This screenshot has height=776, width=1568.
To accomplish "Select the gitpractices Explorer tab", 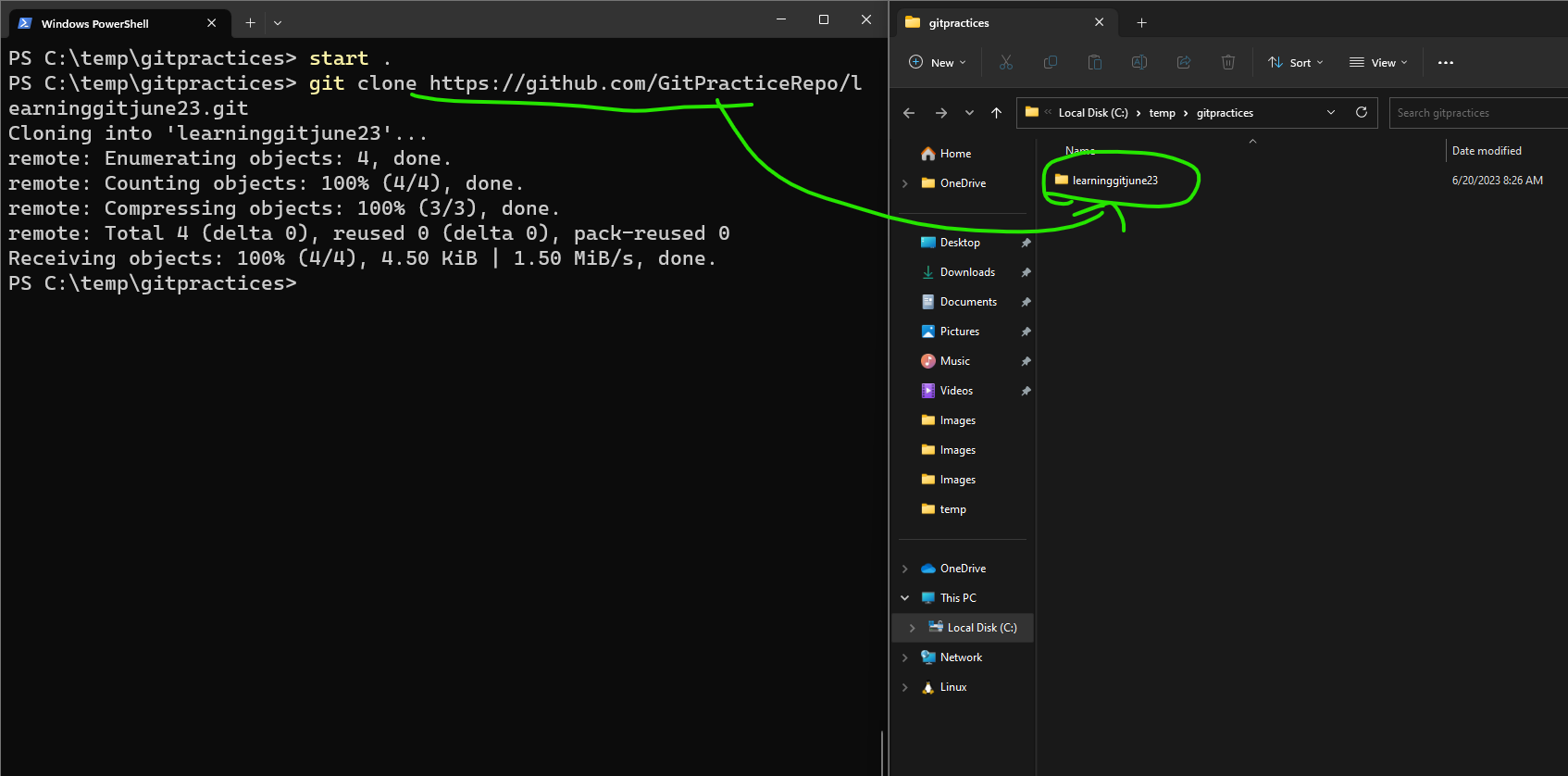I will [x=1006, y=22].
